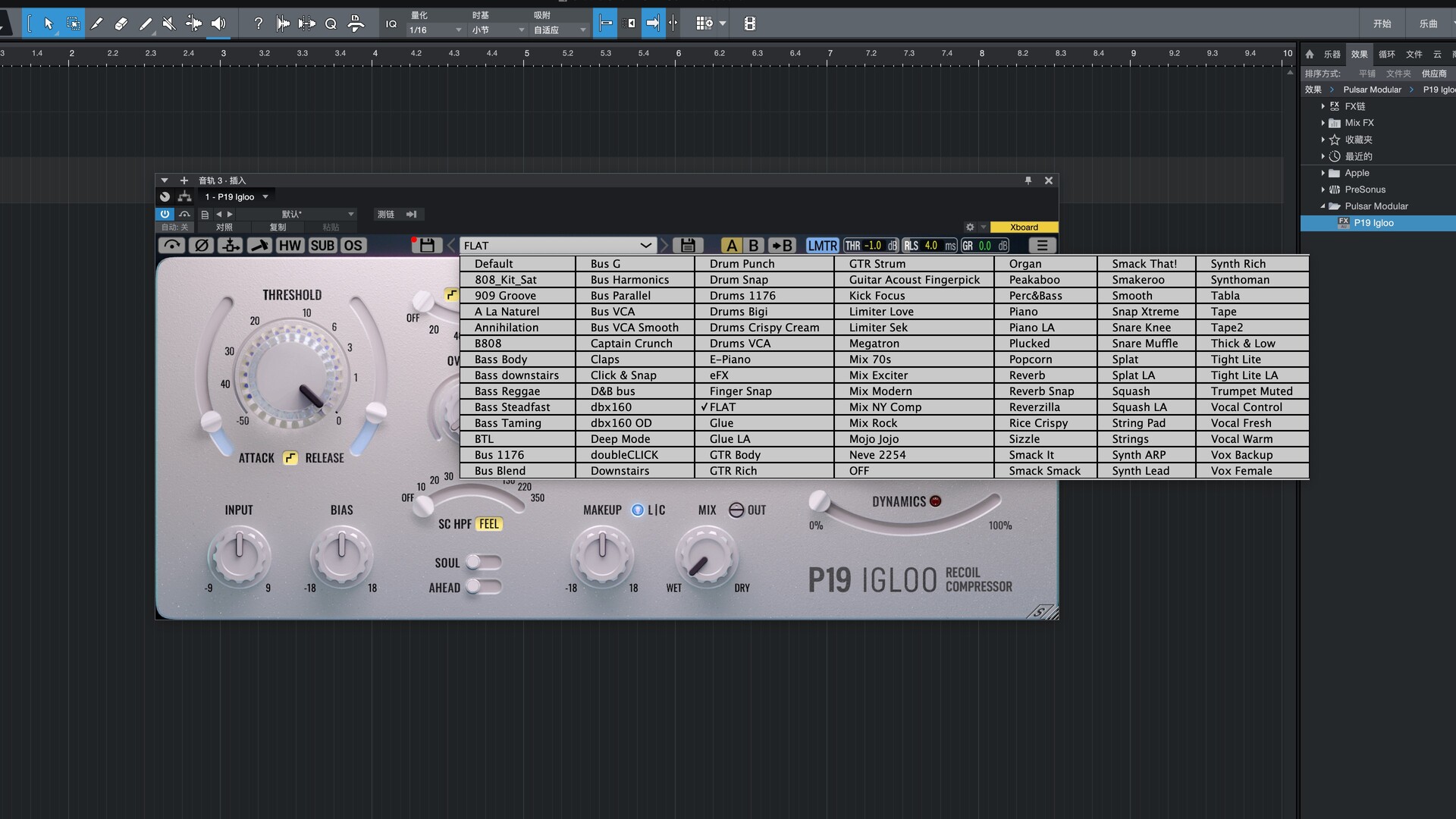Pick the Neve 2254 preset
This screenshot has height=819, width=1456.
tap(915, 455)
